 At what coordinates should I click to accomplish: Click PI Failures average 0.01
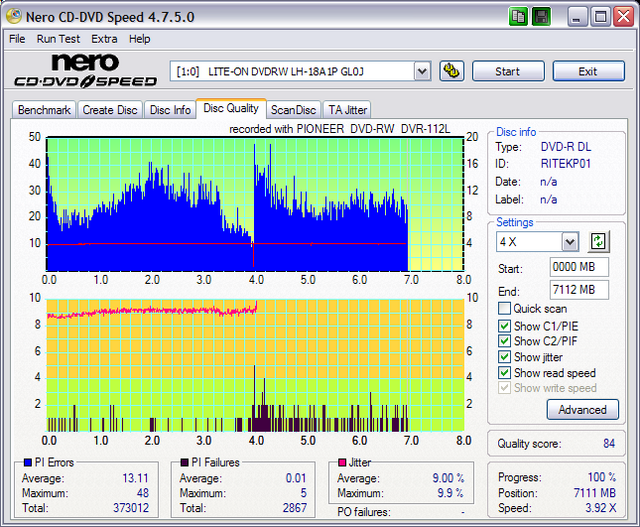click(x=296, y=478)
